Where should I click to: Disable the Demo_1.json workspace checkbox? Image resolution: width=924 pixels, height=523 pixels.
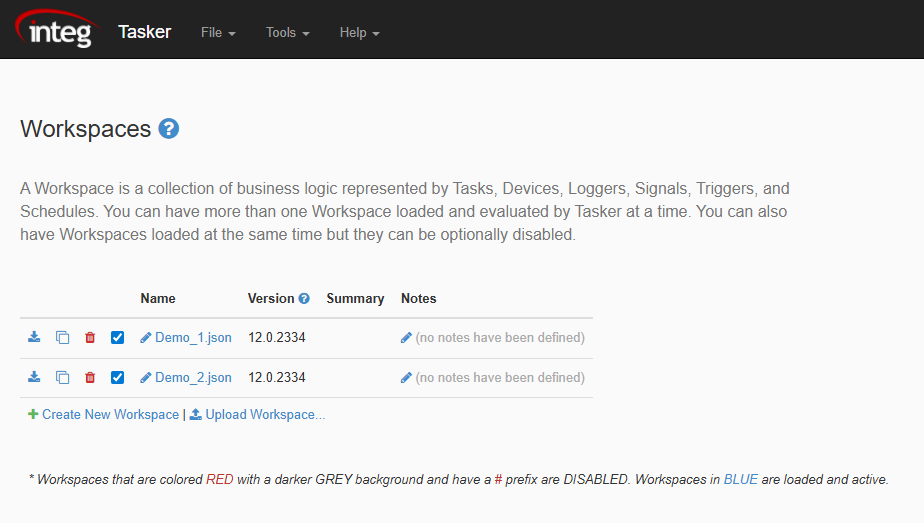click(118, 338)
